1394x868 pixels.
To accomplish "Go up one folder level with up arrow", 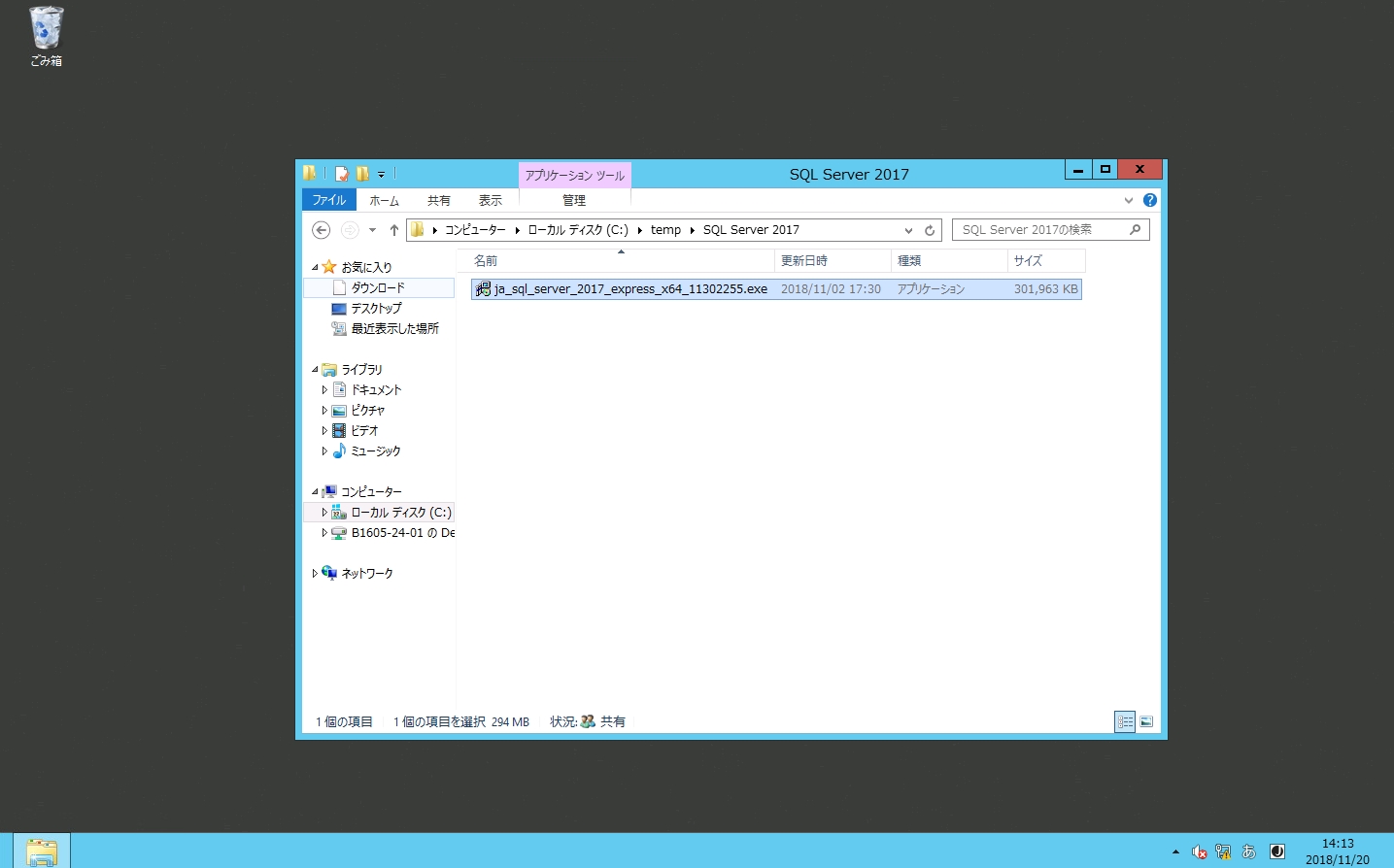I will click(393, 230).
